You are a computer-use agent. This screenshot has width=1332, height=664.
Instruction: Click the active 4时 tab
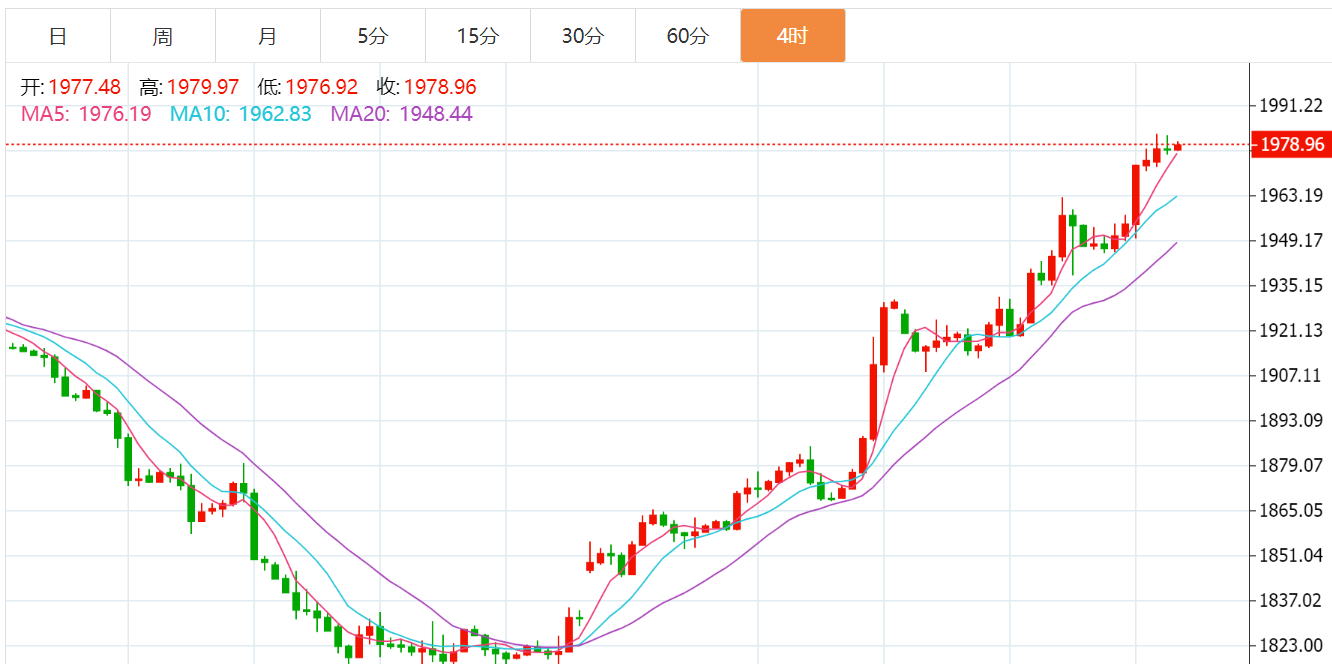(793, 36)
